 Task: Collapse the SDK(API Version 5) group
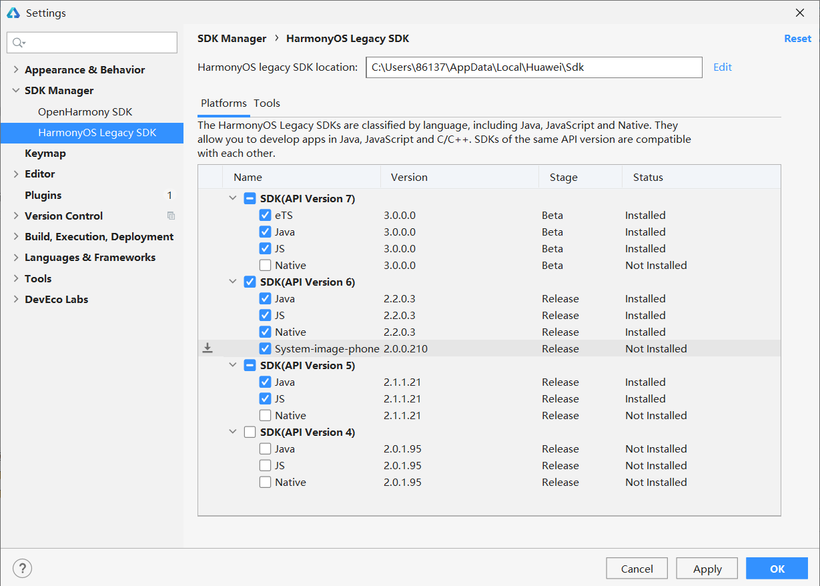pos(233,365)
